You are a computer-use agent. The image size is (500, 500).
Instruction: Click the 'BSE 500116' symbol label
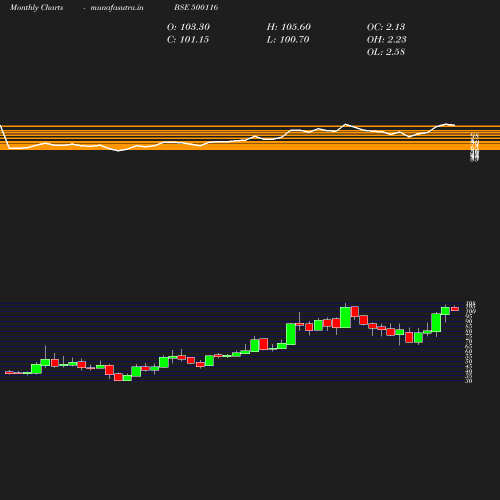click(x=196, y=7)
